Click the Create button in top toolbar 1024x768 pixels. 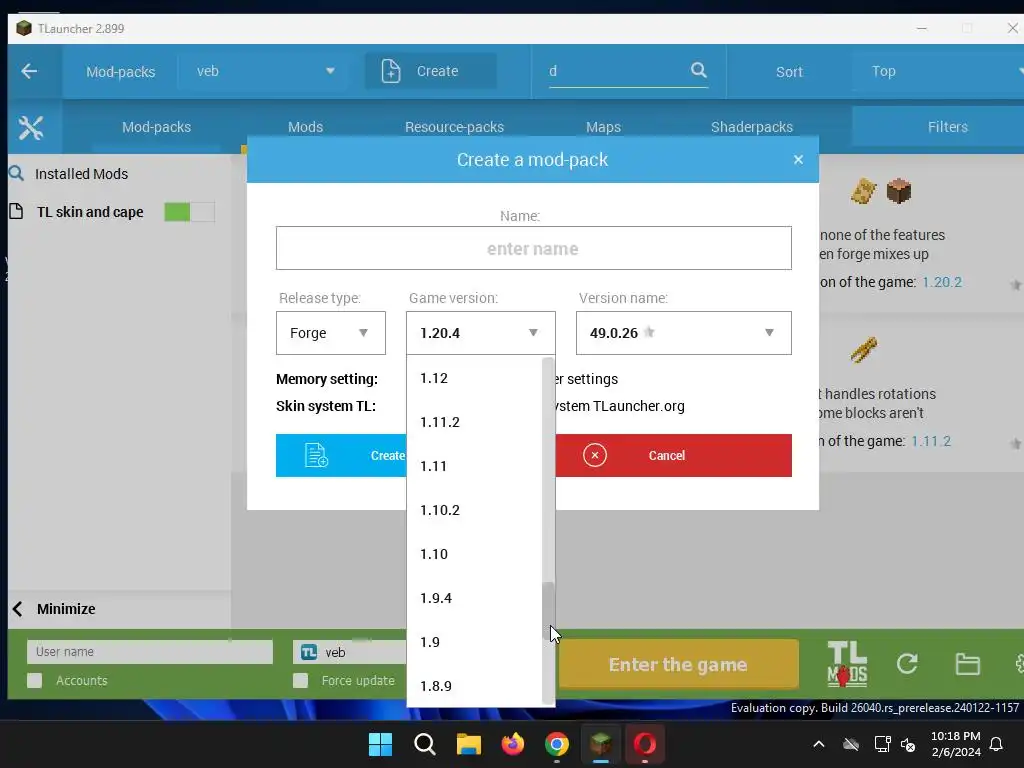[x=430, y=71]
